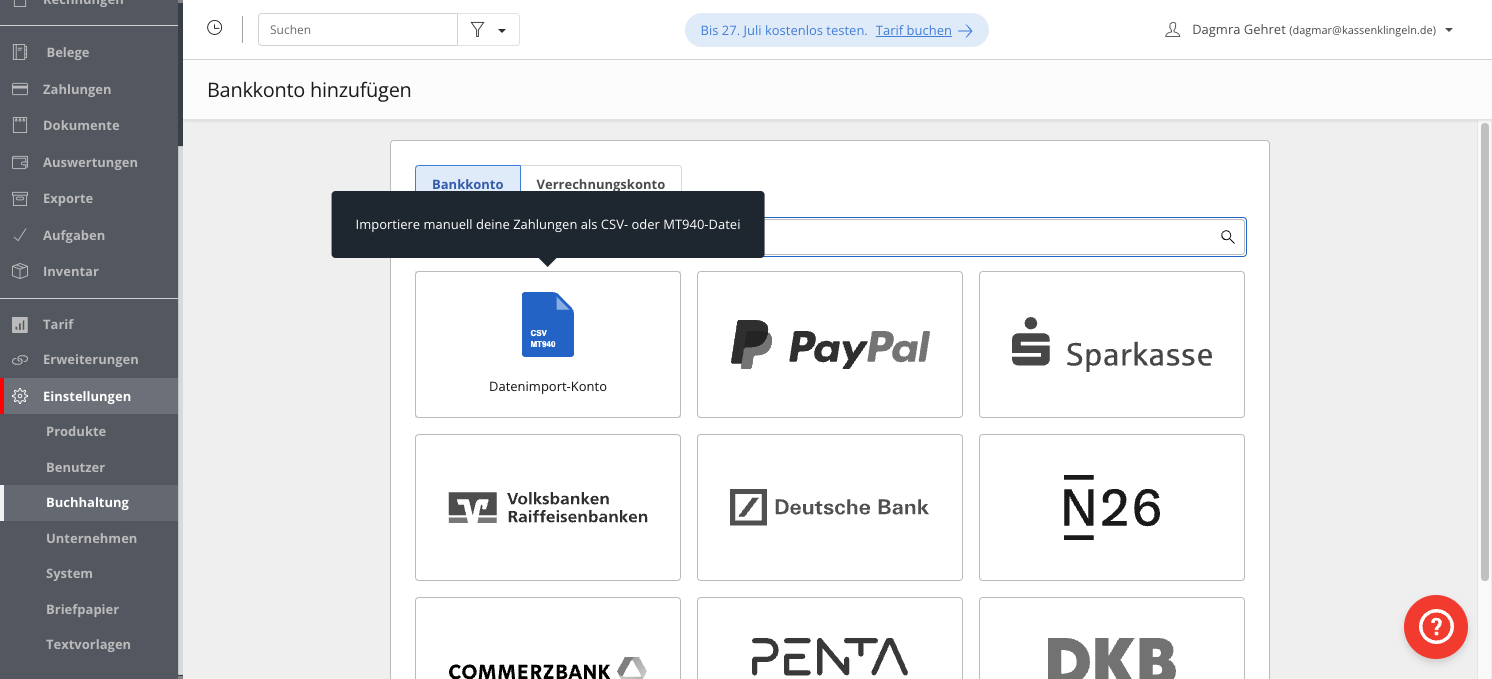Select the DKB bank tile
Viewport: 1492px width, 679px height.
[x=1112, y=639]
